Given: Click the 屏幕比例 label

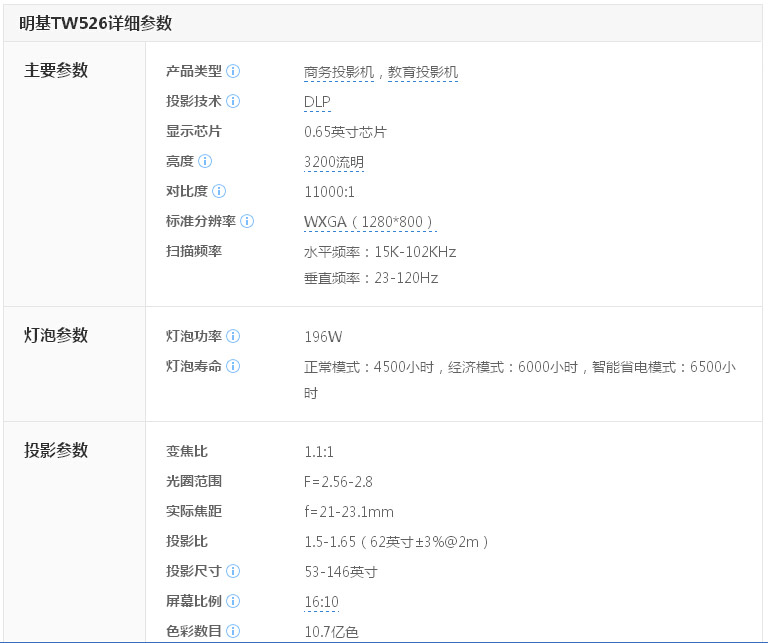Looking at the screenshot, I should tap(194, 601).
